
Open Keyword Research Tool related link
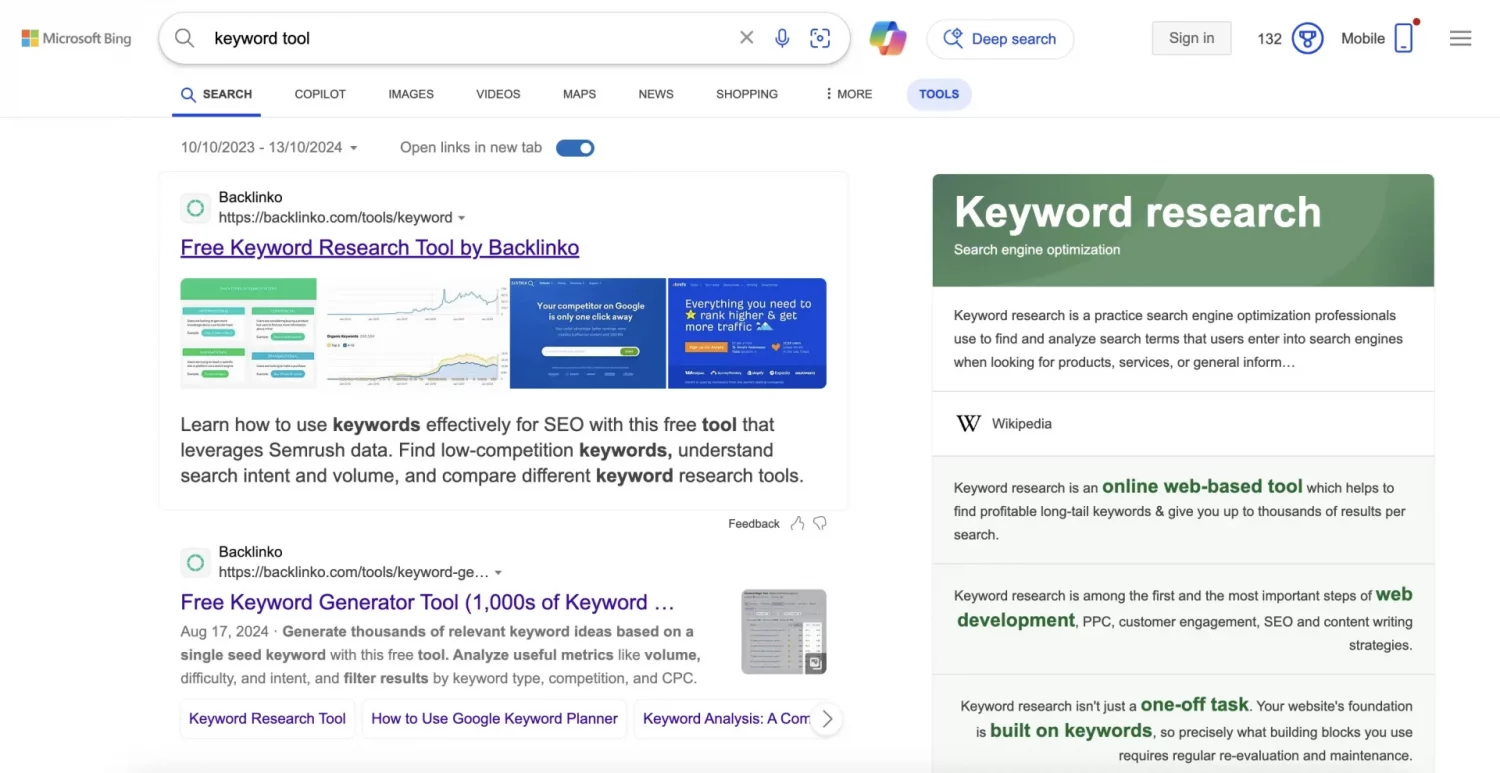(267, 718)
